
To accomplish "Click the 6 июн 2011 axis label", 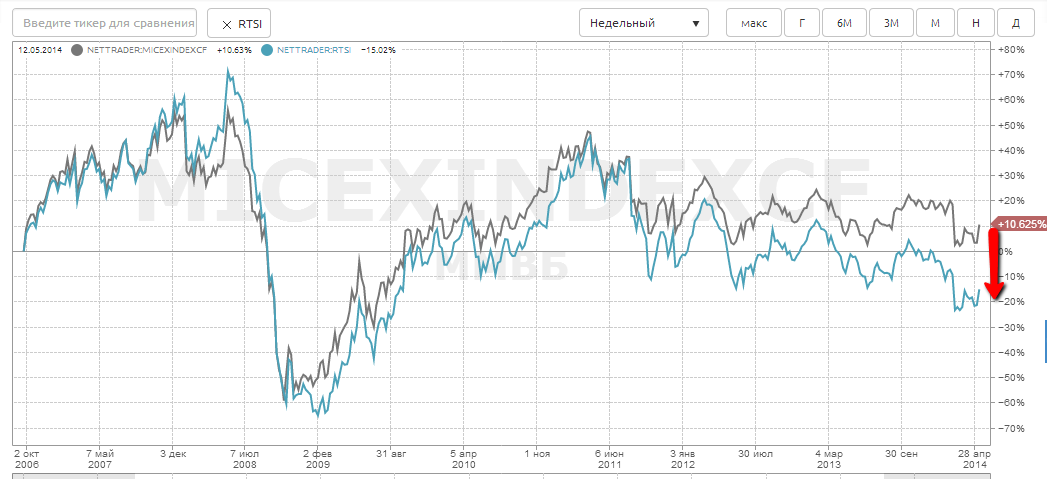I will tap(609, 458).
